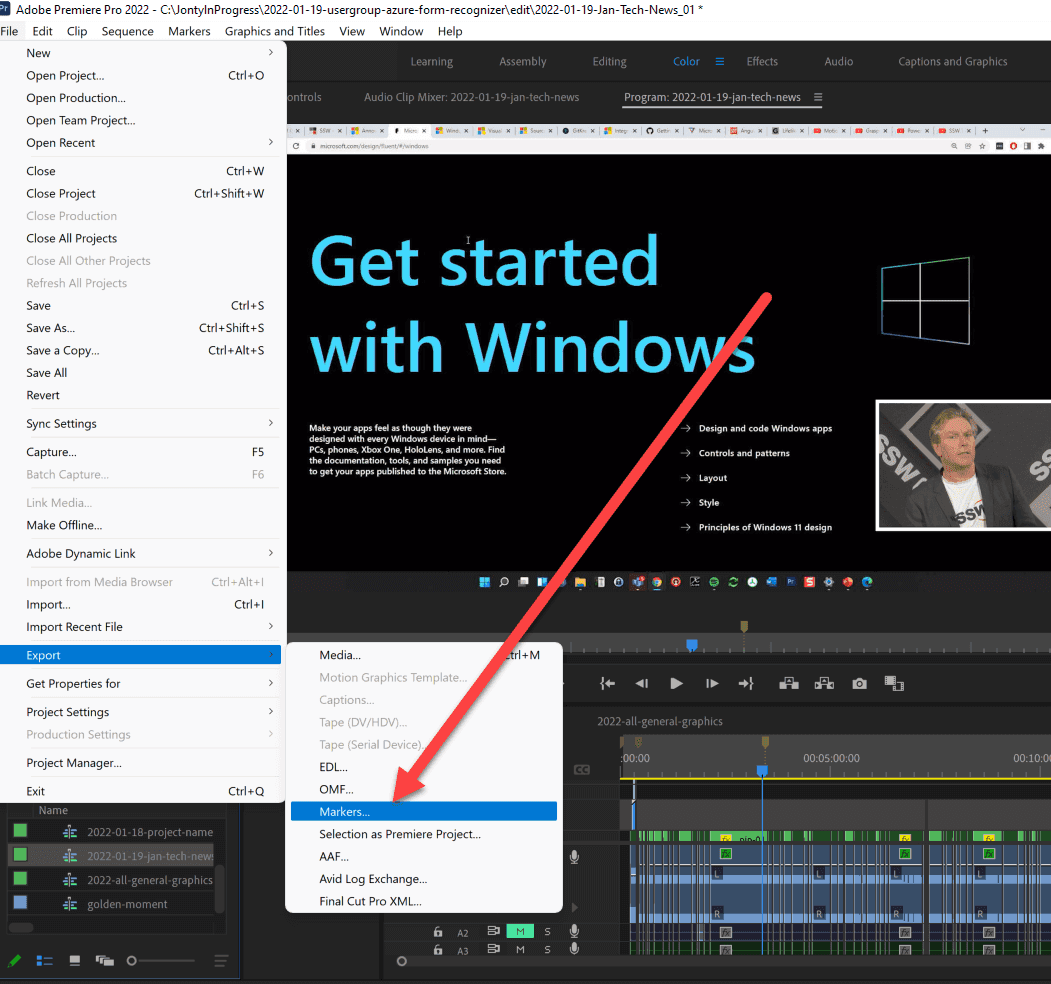1051x984 pixels.
Task: Click the Export Frame camera icon
Action: click(859, 683)
